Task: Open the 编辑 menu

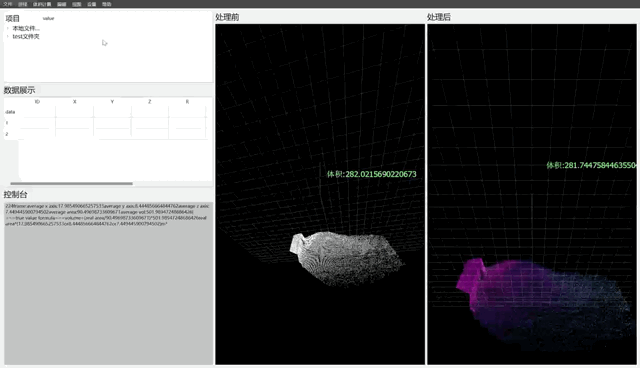Action: click(x=62, y=4)
